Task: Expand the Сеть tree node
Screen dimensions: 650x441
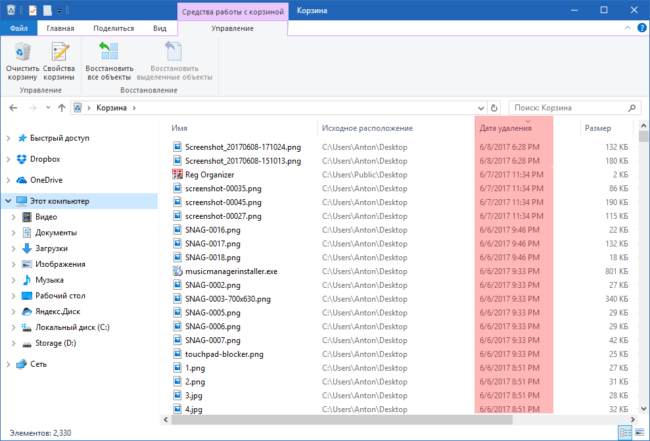Action: pos(8,364)
